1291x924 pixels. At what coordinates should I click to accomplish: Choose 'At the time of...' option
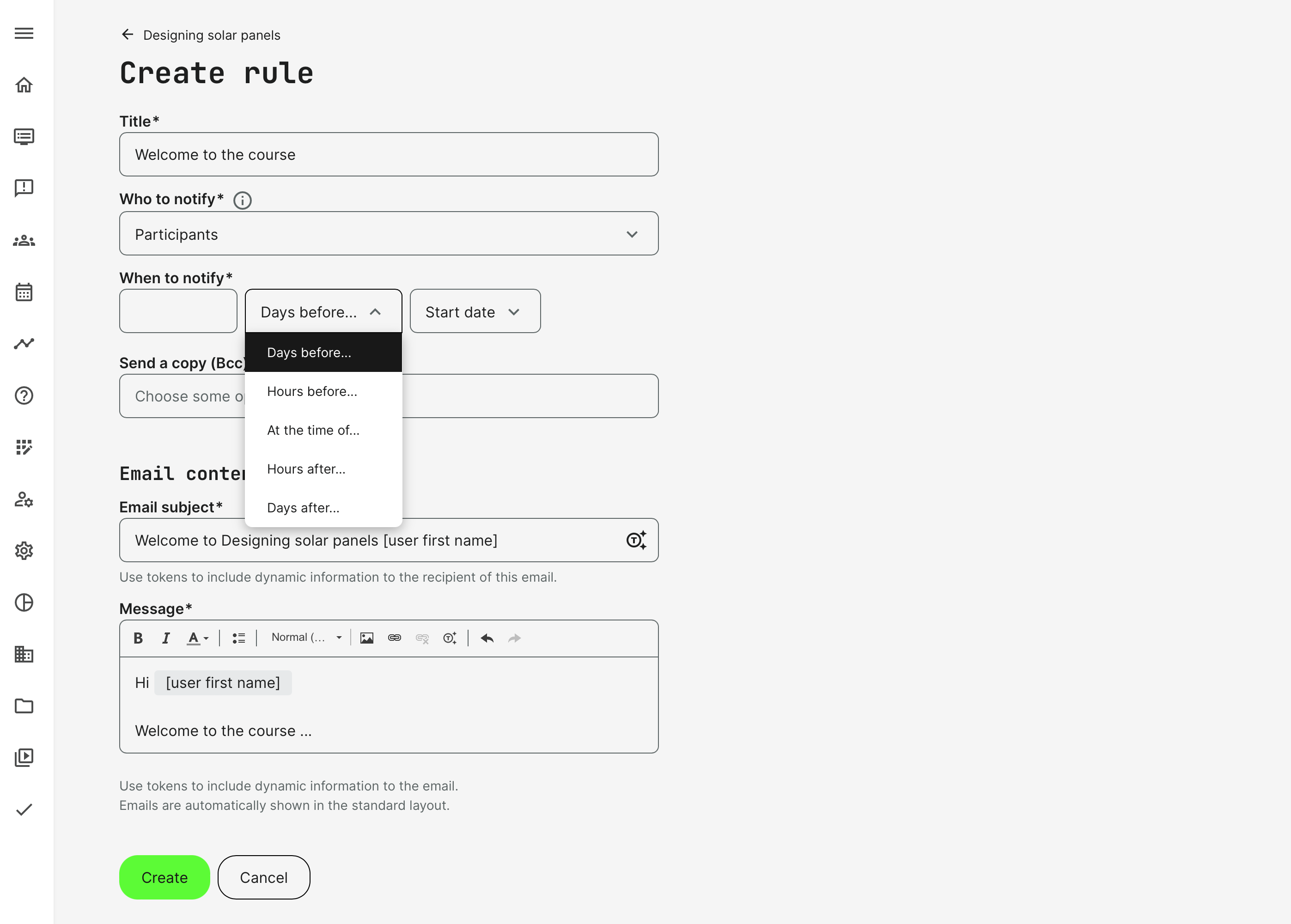[313, 430]
